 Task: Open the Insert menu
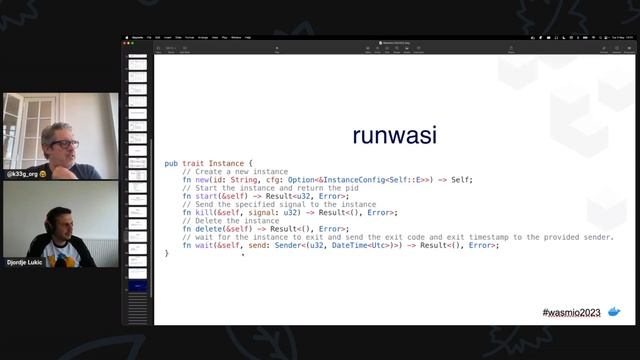pos(167,38)
